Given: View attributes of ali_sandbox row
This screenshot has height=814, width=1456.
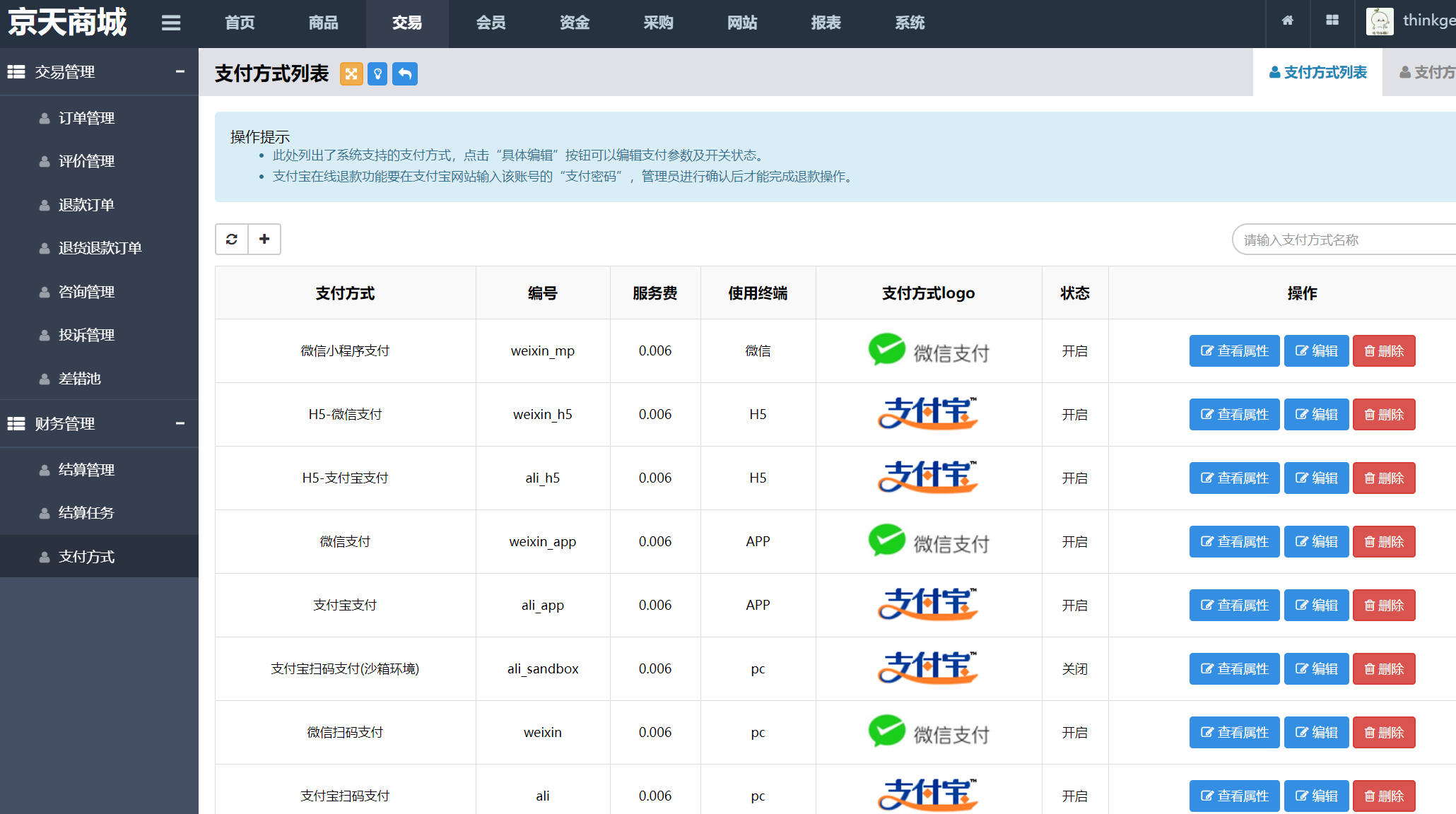Looking at the screenshot, I should tap(1234, 669).
